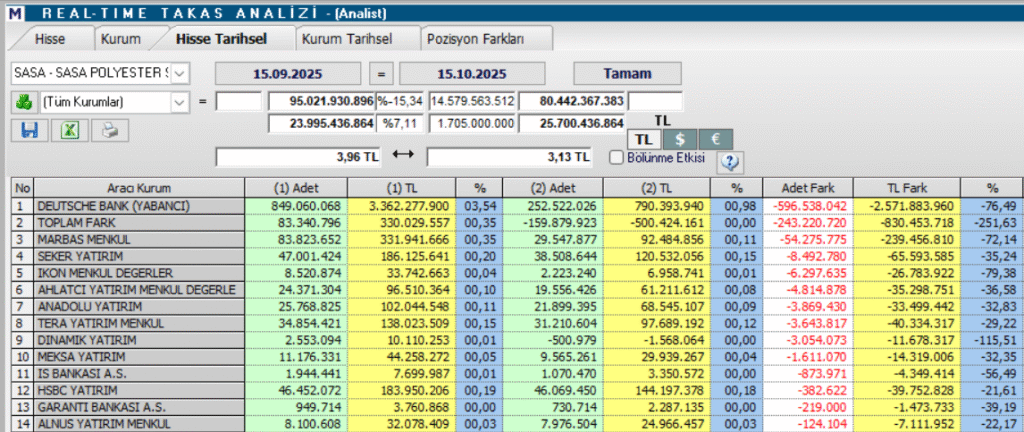Image resolution: width=1024 pixels, height=432 pixels.
Task: Click the empty field left of 95.021.930.896
Action: [x=238, y=102]
